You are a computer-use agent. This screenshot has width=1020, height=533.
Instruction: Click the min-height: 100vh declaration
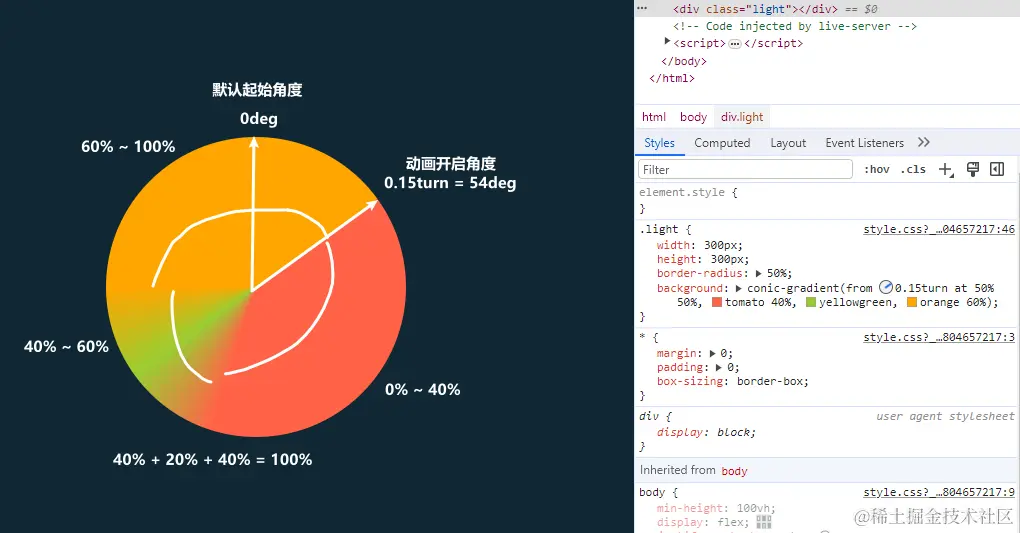tap(716, 508)
